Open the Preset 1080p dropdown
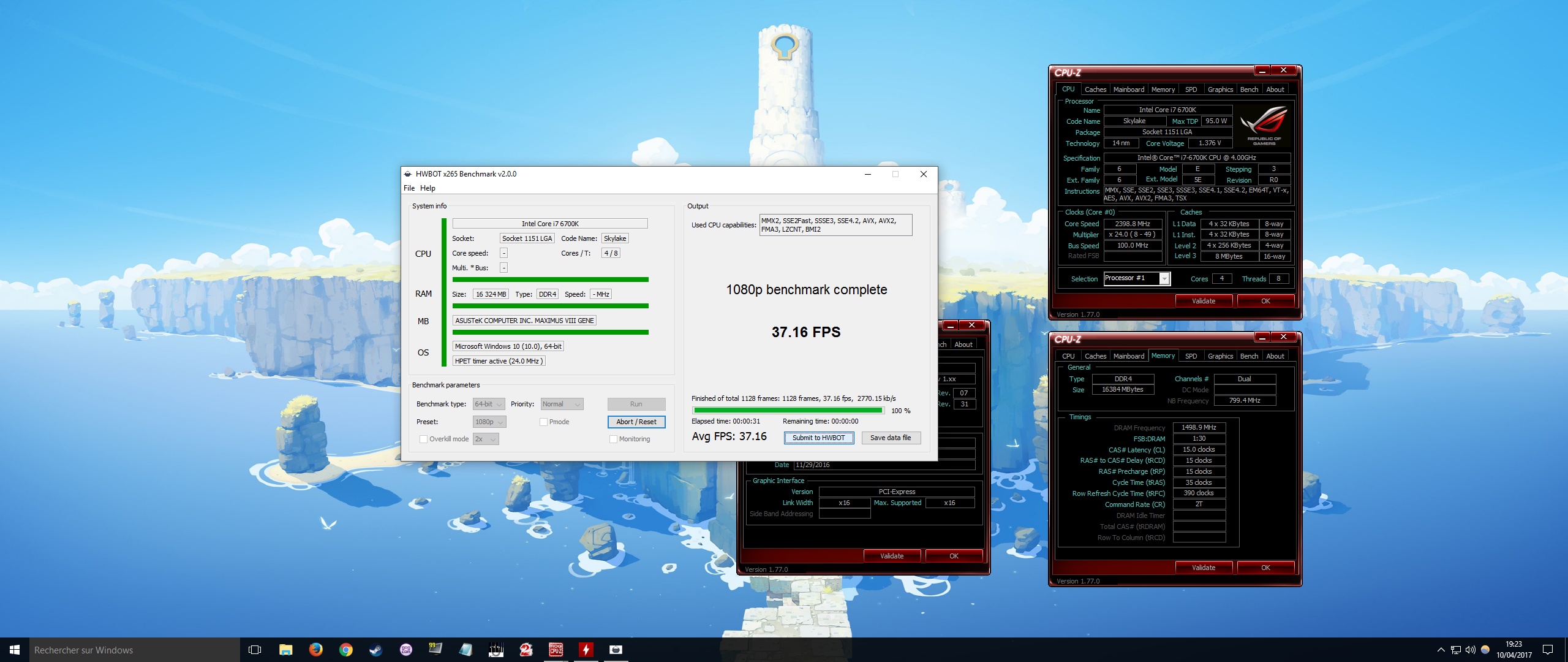 [x=489, y=422]
